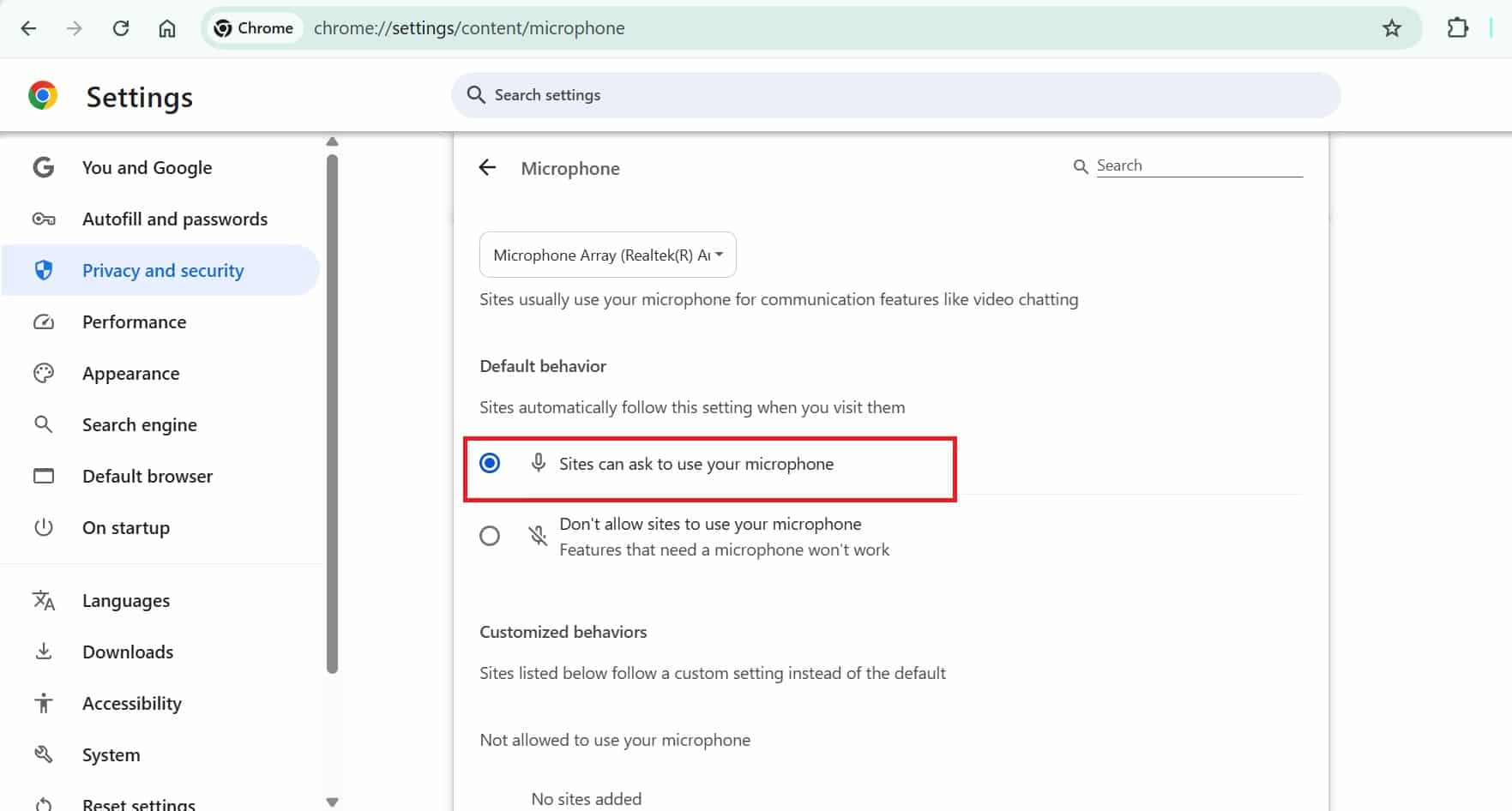Open Autofill and passwords section
This screenshot has height=811, width=1512.
click(x=174, y=219)
